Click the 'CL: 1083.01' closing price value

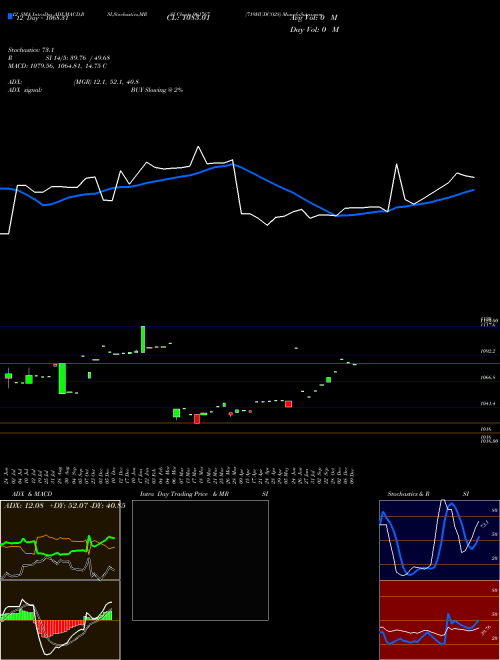point(188,18)
